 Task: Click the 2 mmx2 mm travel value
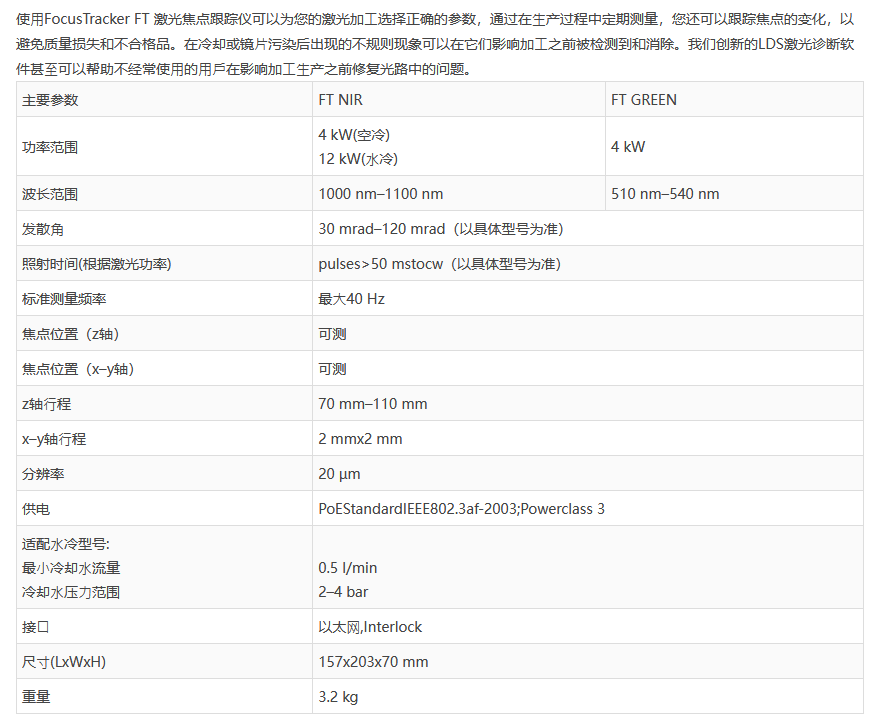click(x=360, y=439)
